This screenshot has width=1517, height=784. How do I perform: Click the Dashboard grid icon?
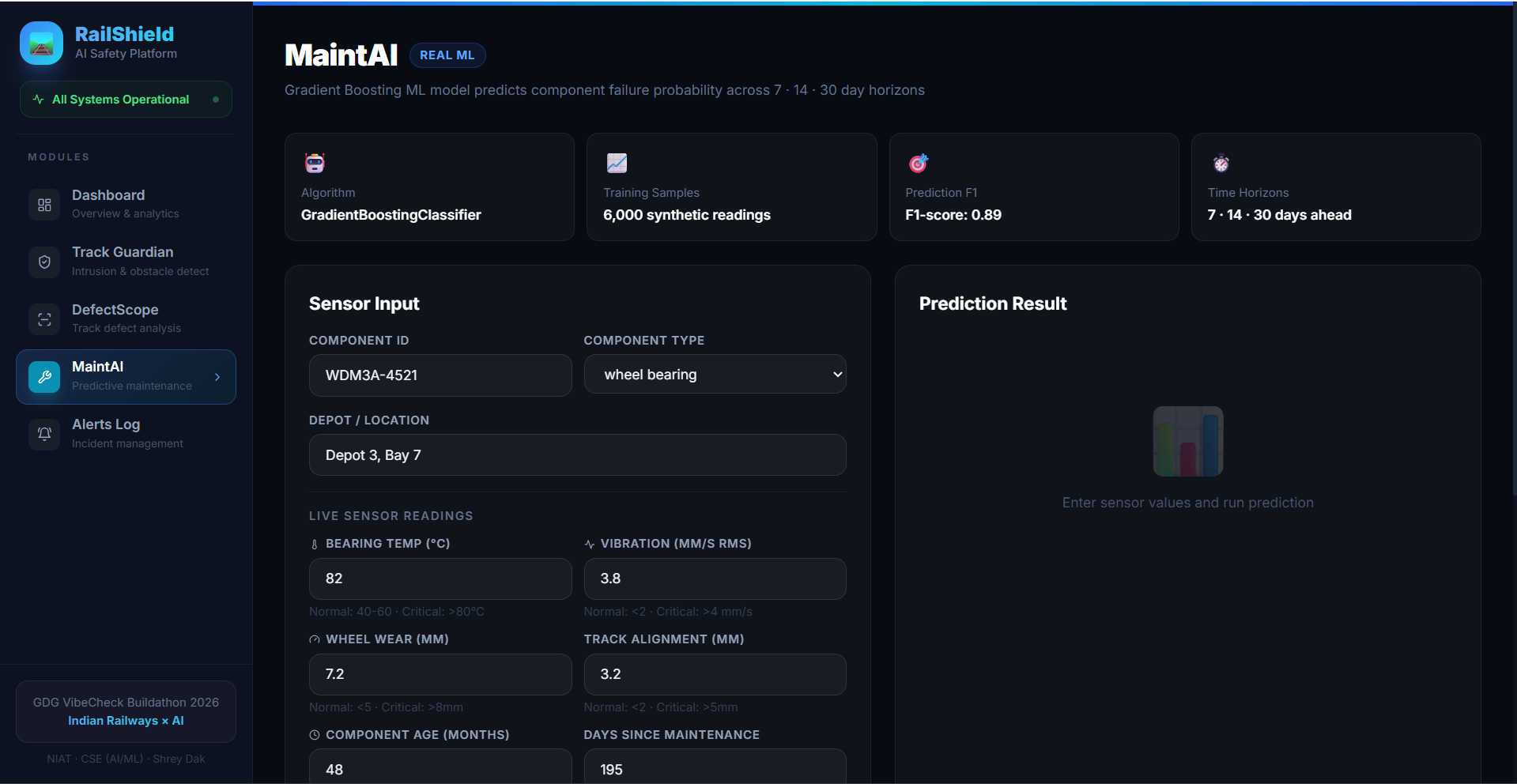point(44,205)
